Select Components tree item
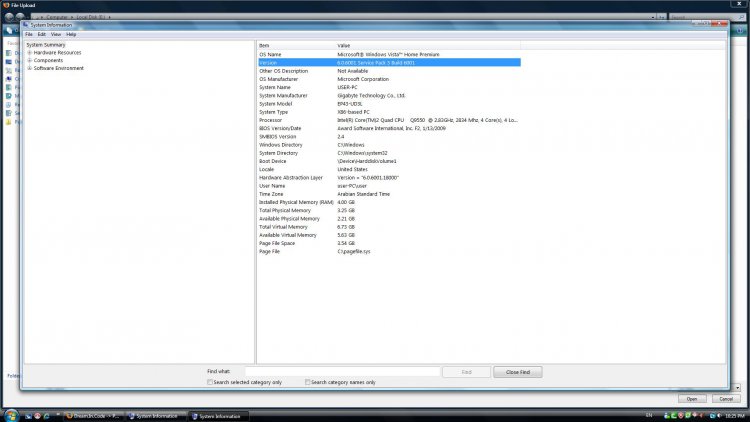Image resolution: width=750 pixels, height=422 pixels. (48, 60)
